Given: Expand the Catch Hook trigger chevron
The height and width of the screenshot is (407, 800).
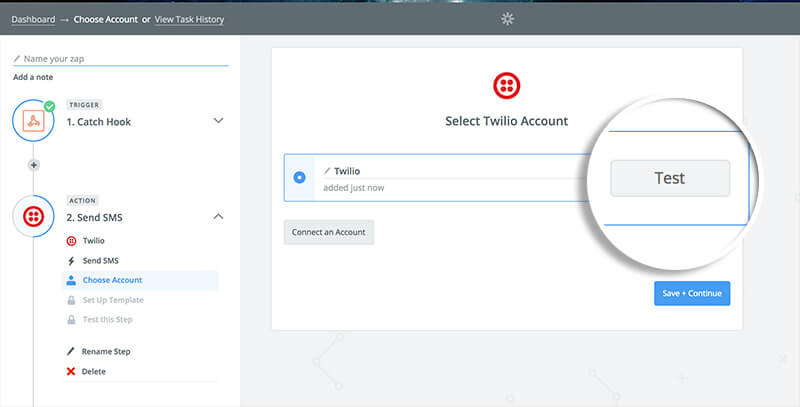Looking at the screenshot, I should tap(218, 121).
